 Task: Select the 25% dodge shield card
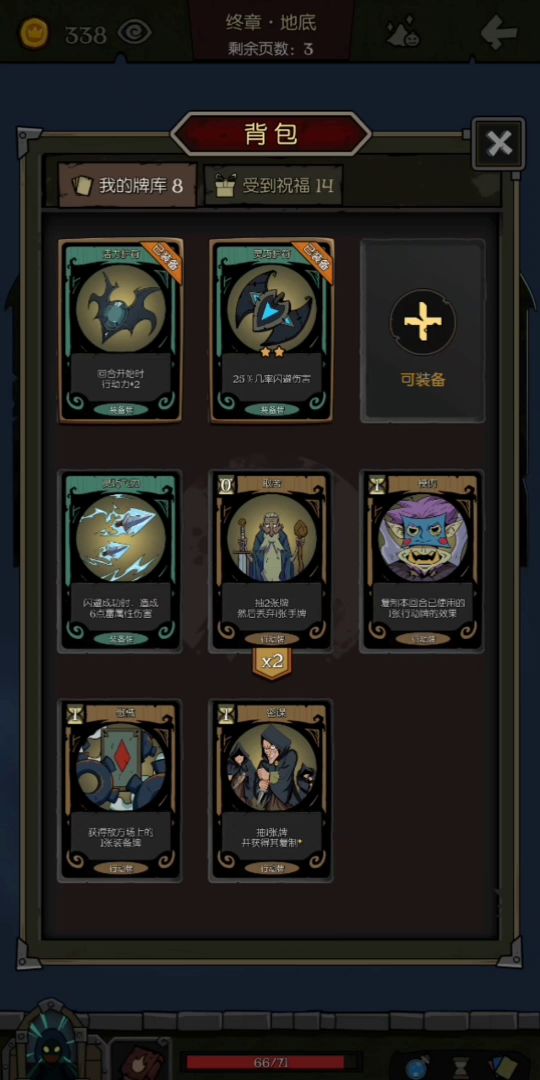[272, 330]
